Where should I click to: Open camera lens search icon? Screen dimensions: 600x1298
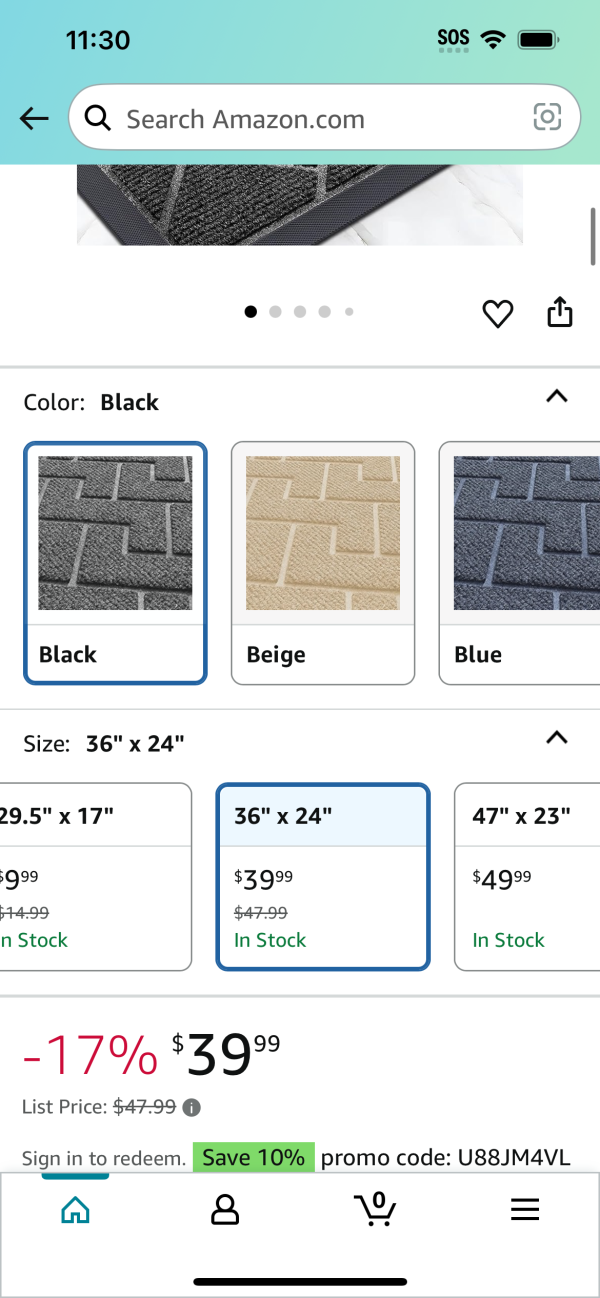point(547,118)
